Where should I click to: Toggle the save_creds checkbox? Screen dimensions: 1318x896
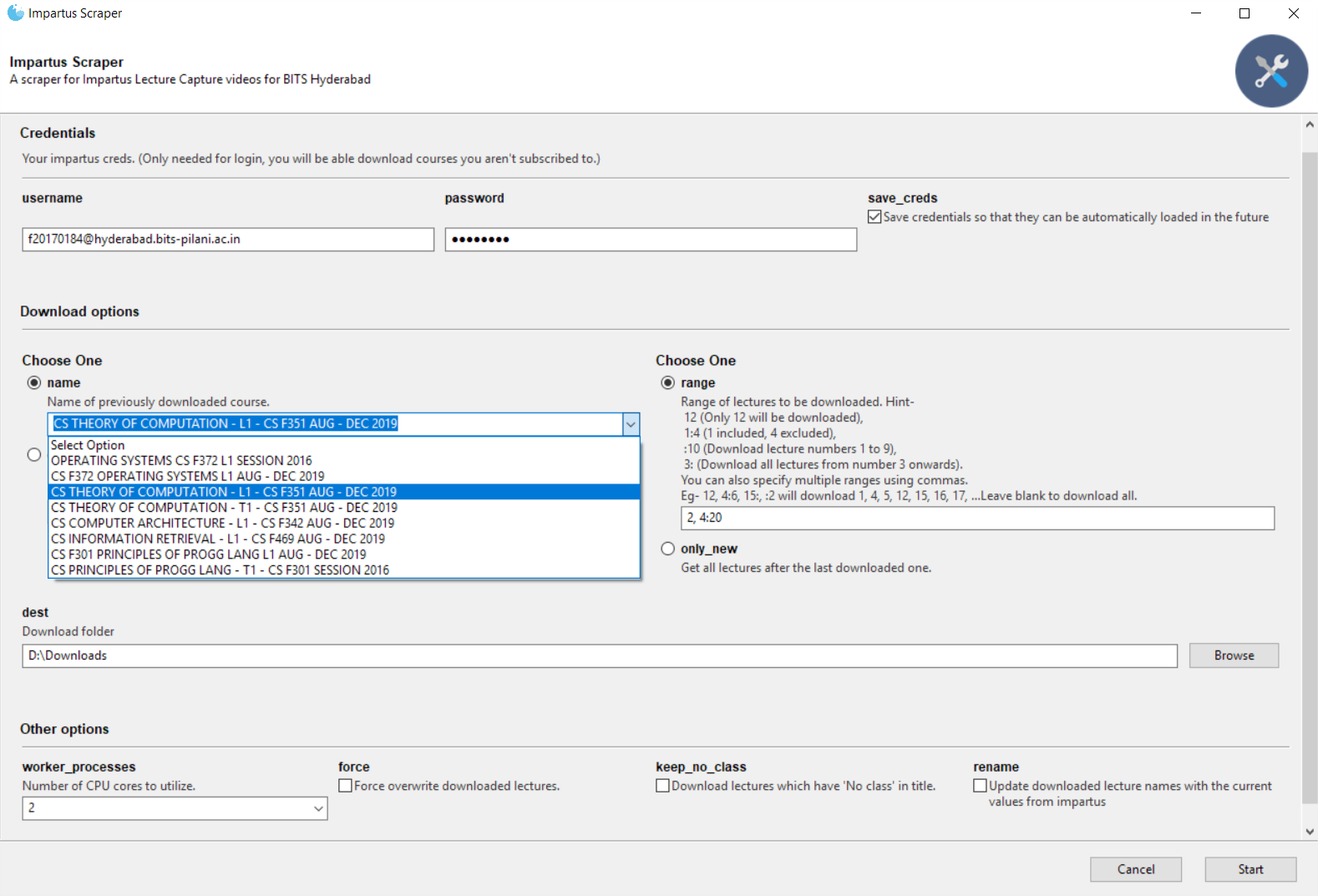(x=874, y=217)
